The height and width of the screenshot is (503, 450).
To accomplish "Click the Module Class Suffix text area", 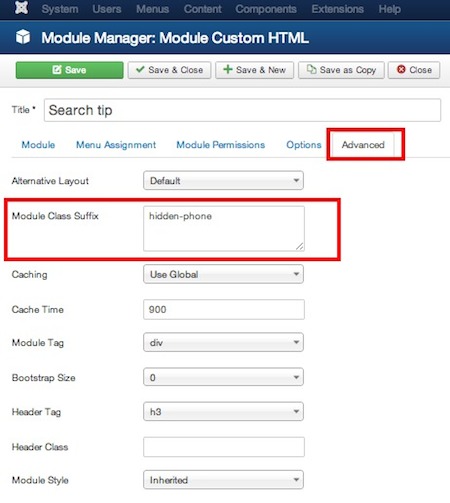I will point(224,228).
